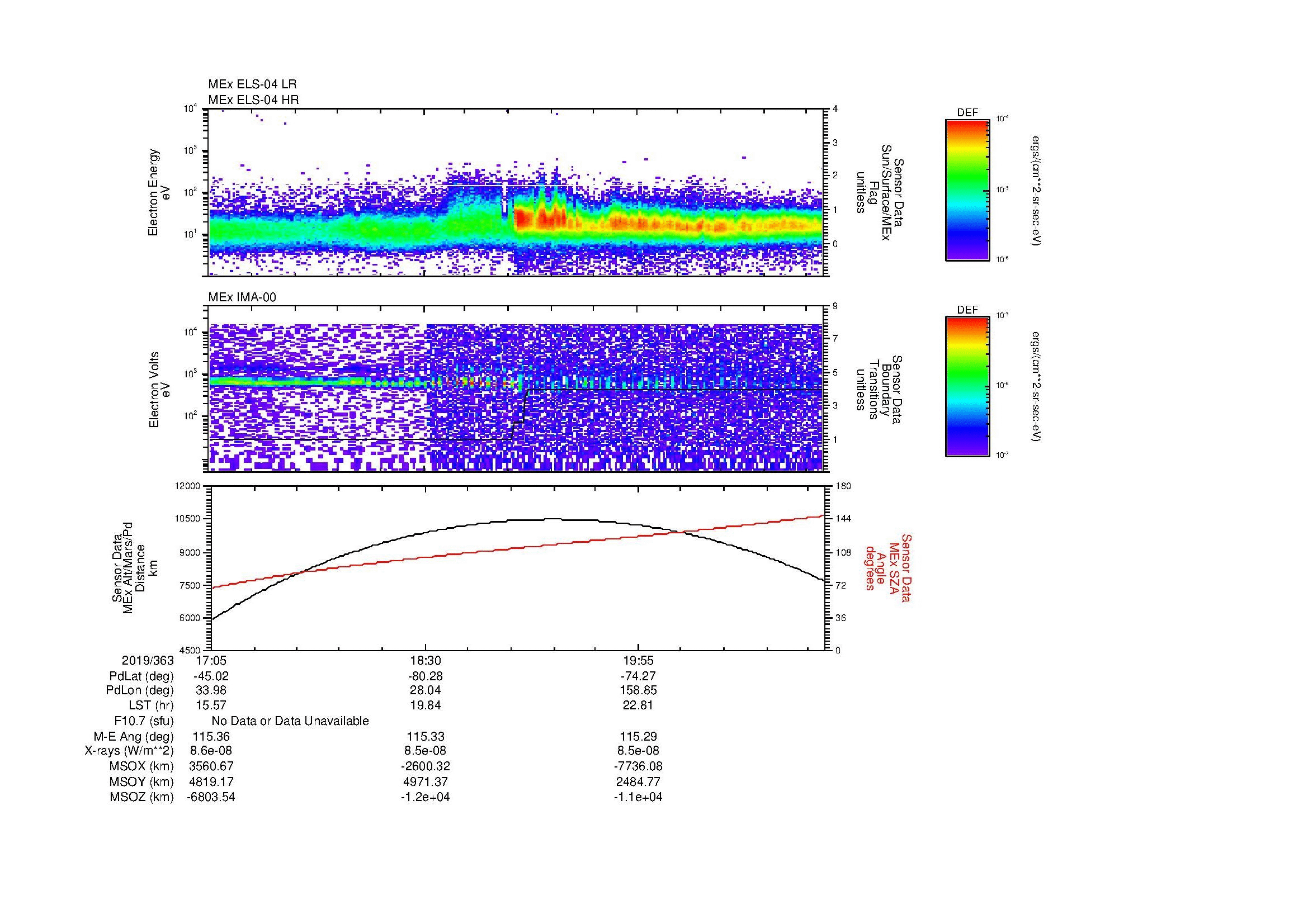Click the 'Sun/Surface/MEx Flag' right axis label
Image resolution: width=1308 pixels, height=924 pixels.
click(880, 192)
